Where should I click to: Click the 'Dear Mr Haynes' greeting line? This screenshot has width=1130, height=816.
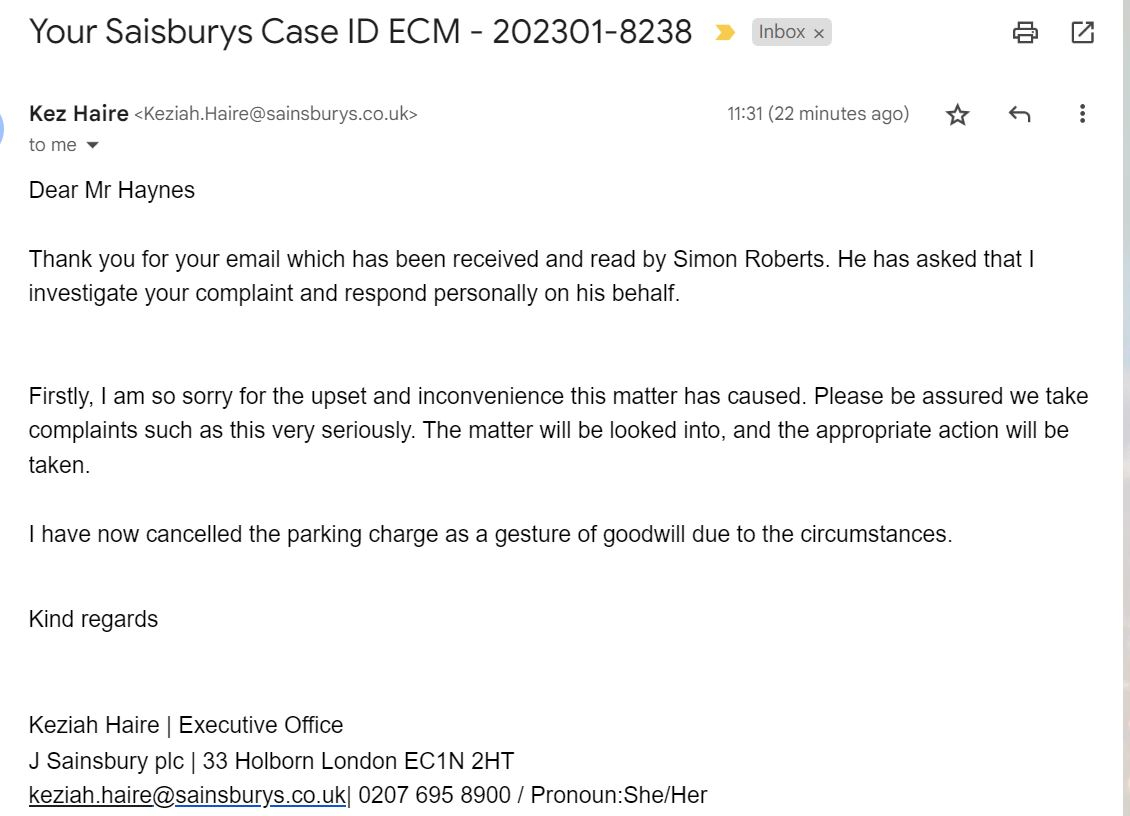coord(112,190)
